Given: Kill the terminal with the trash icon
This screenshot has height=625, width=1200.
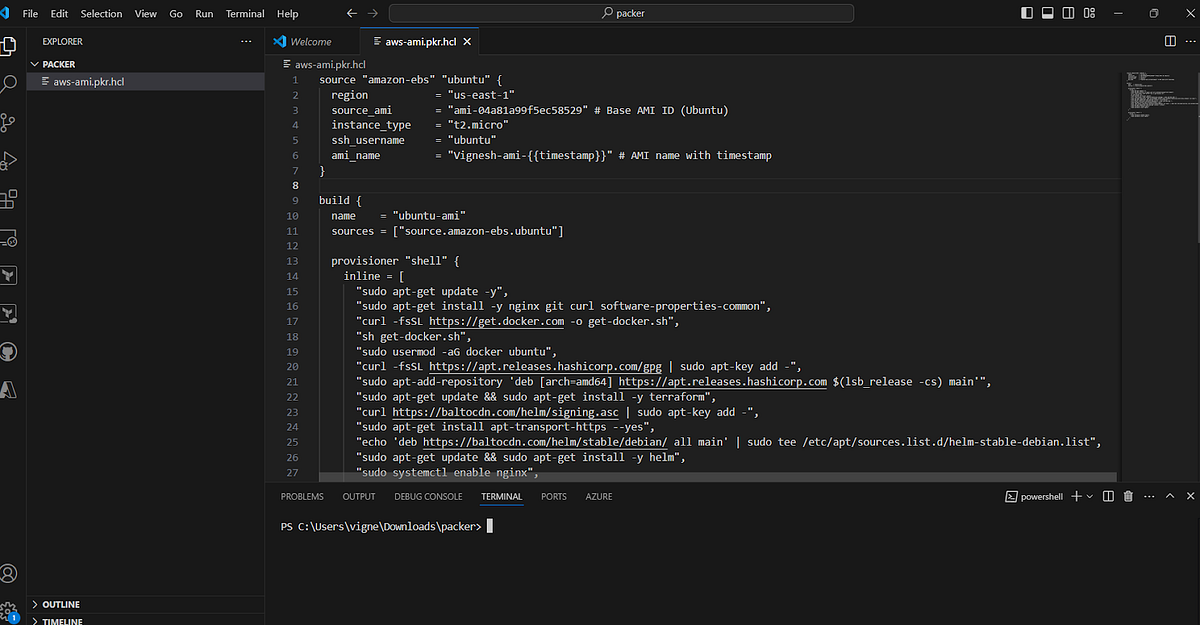Looking at the screenshot, I should click(x=1128, y=496).
